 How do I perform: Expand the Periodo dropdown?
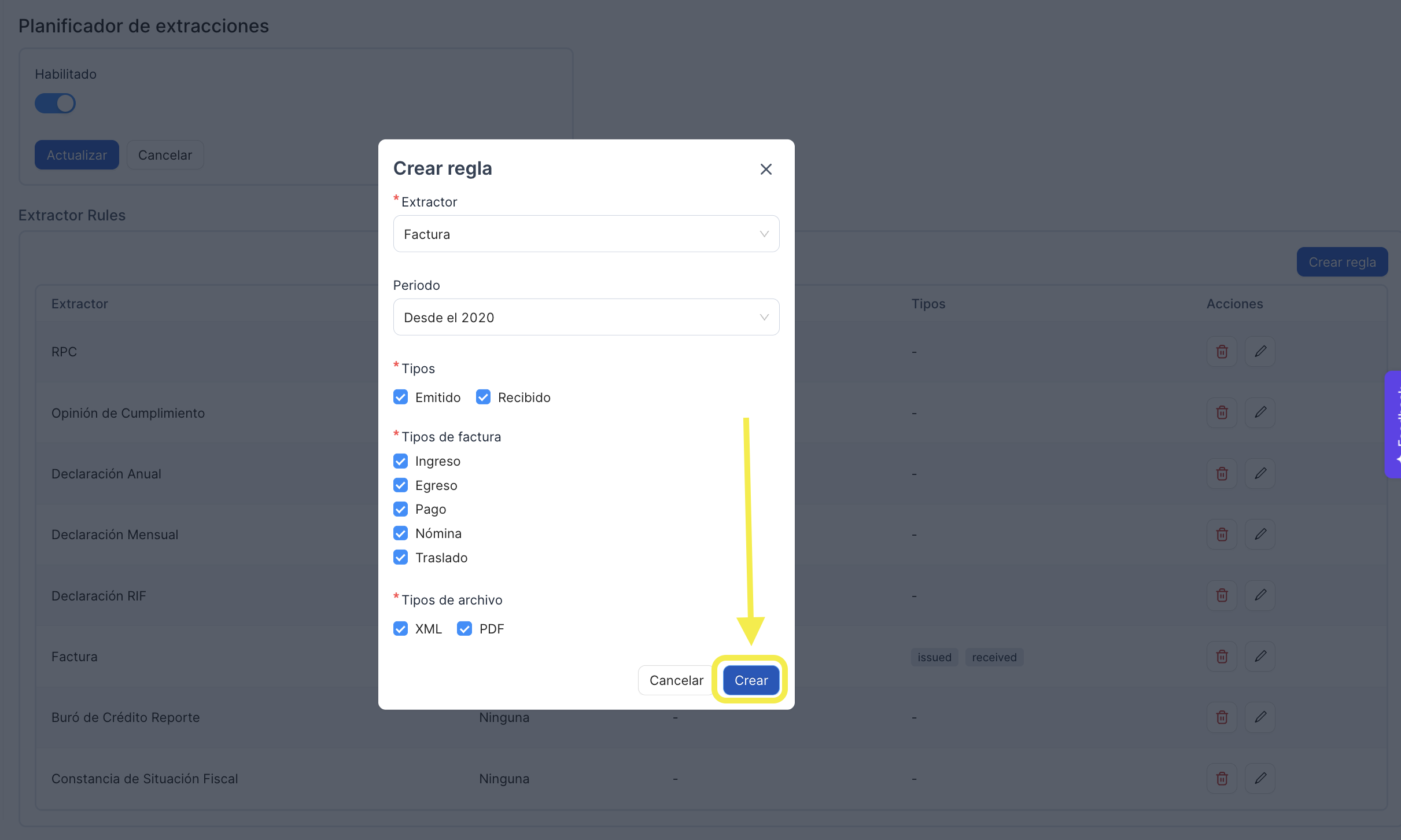586,317
